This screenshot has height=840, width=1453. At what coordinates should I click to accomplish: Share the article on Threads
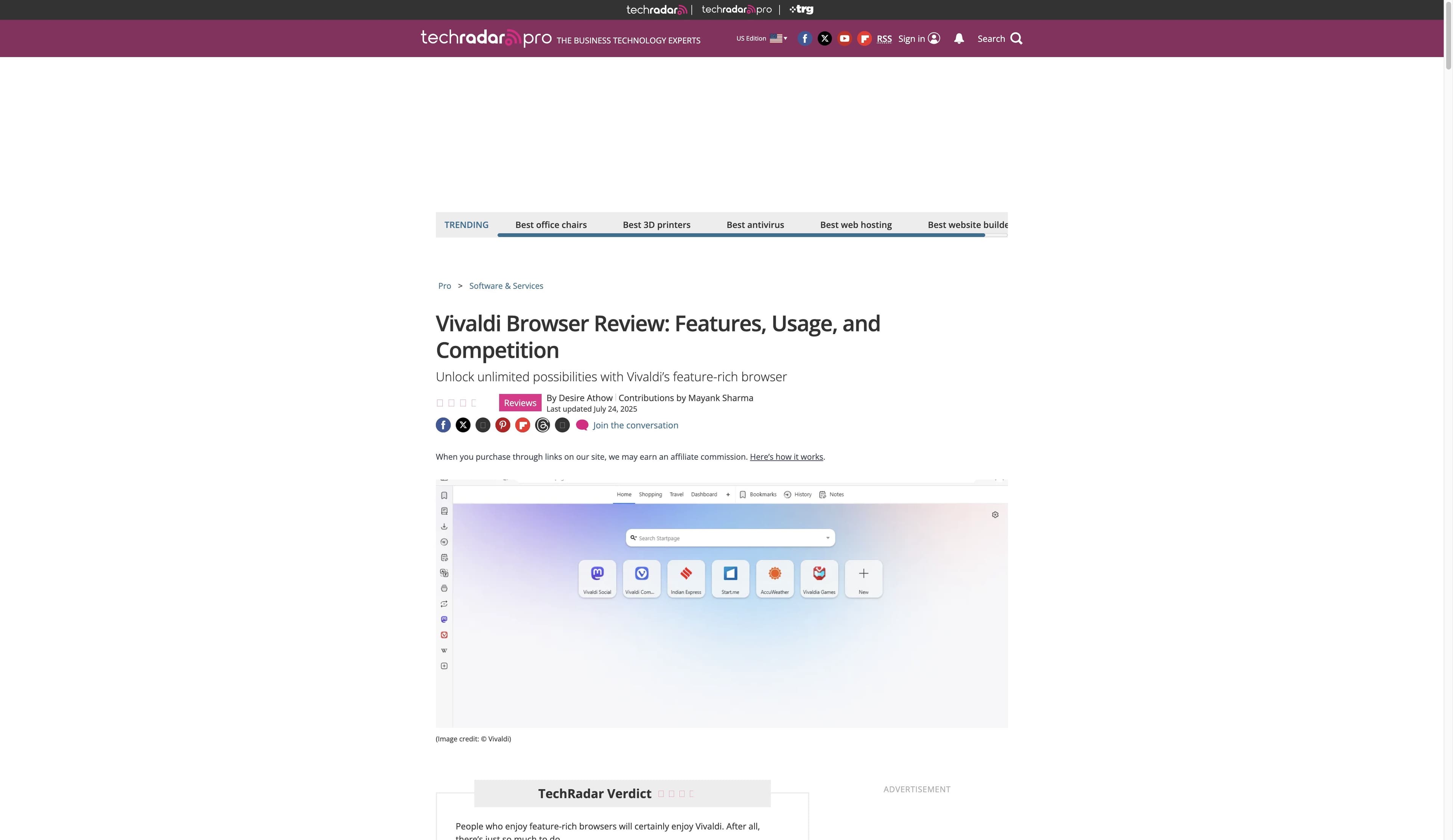pyautogui.click(x=543, y=425)
